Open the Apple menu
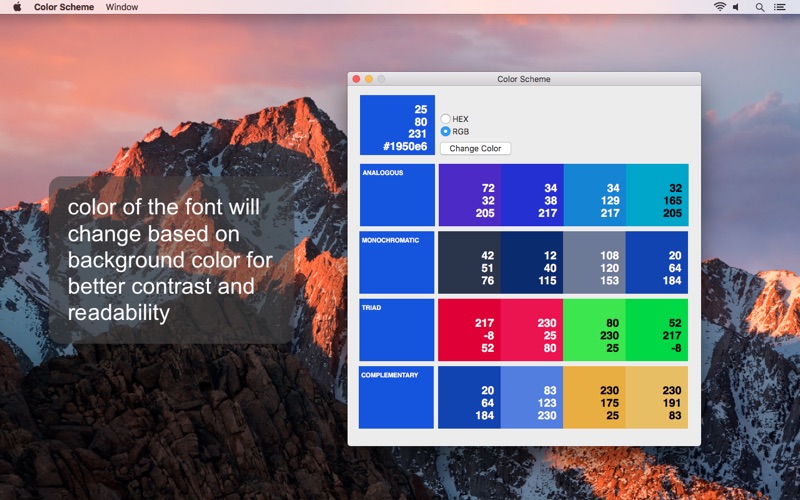 [17, 7]
